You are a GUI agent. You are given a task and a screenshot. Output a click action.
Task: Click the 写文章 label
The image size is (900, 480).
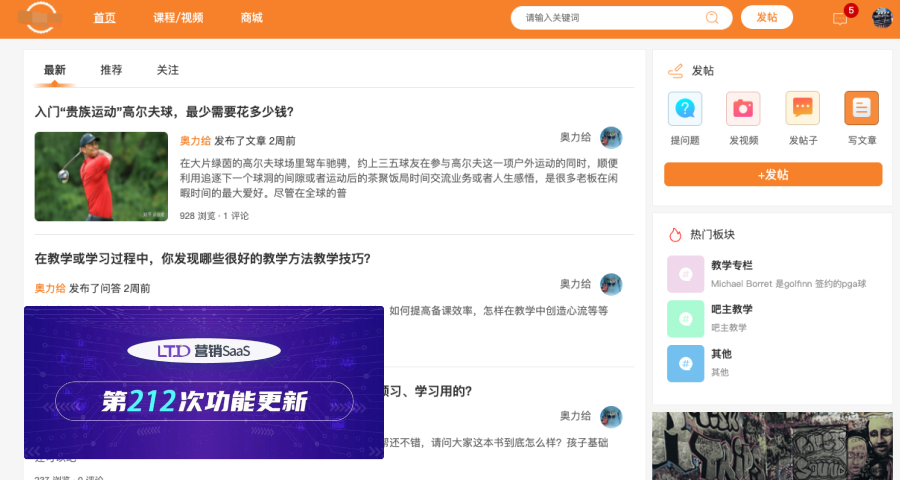(862, 140)
